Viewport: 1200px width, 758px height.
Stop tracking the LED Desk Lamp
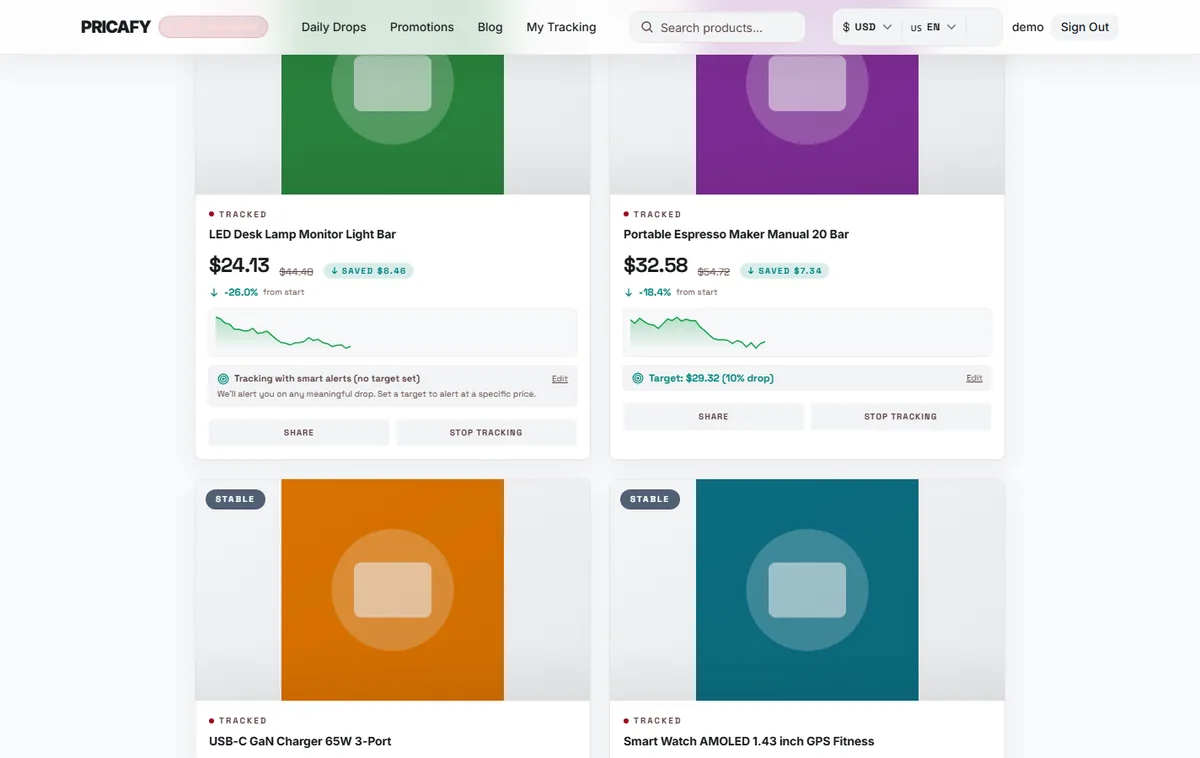click(x=486, y=432)
